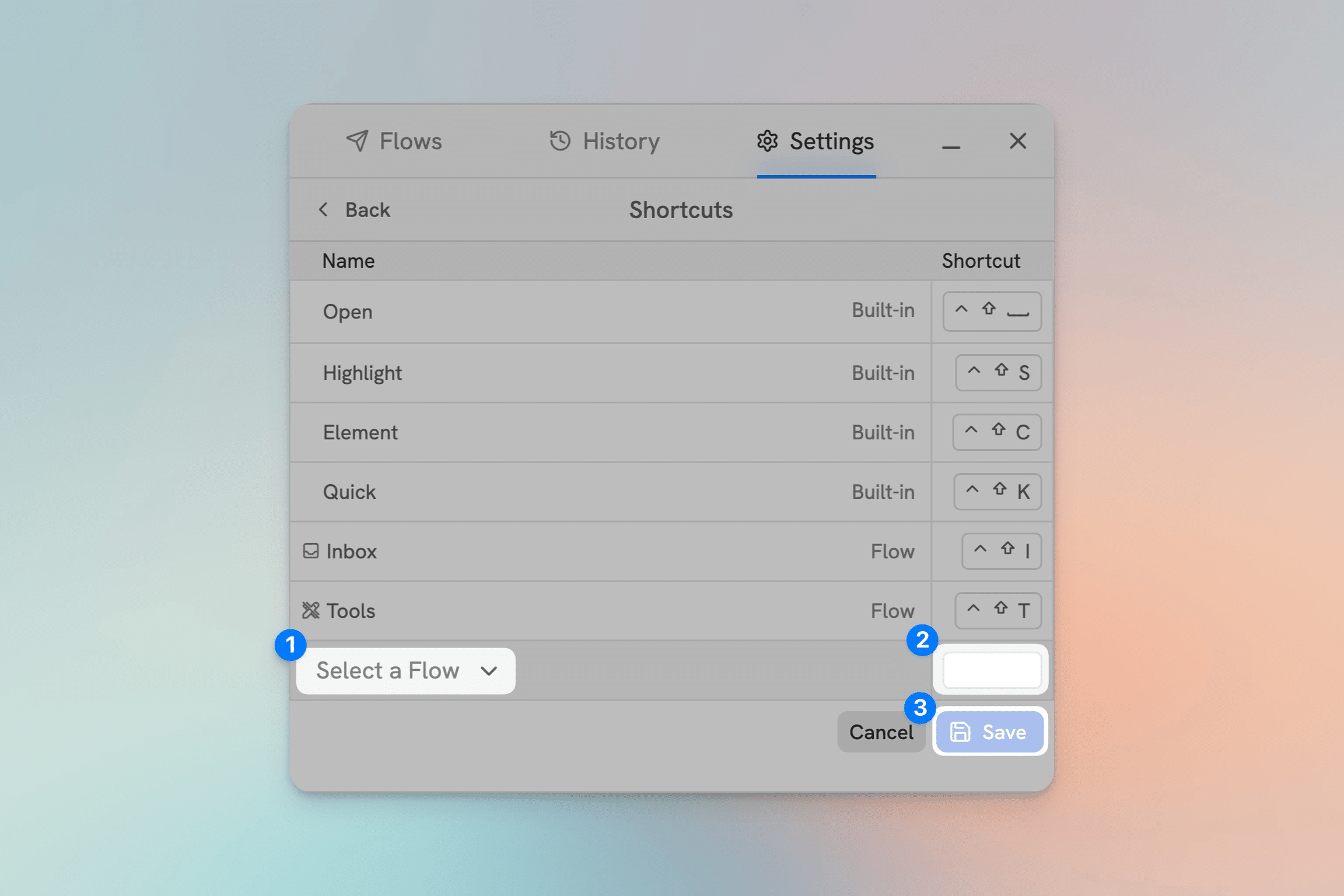This screenshot has height=896, width=1344.
Task: Click the Cancel button
Action: pyautogui.click(x=881, y=732)
